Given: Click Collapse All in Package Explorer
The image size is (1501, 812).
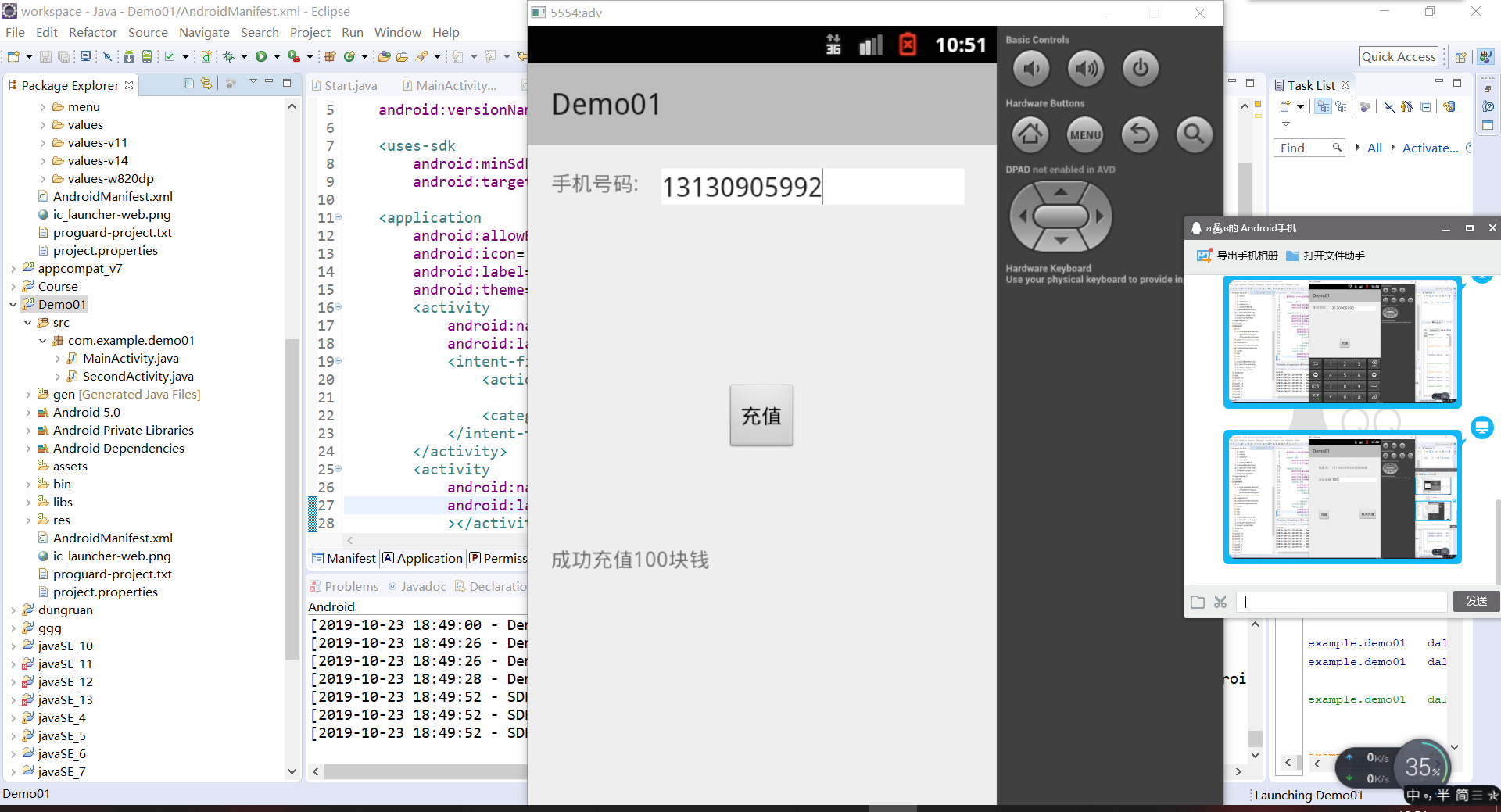Looking at the screenshot, I should point(188,84).
